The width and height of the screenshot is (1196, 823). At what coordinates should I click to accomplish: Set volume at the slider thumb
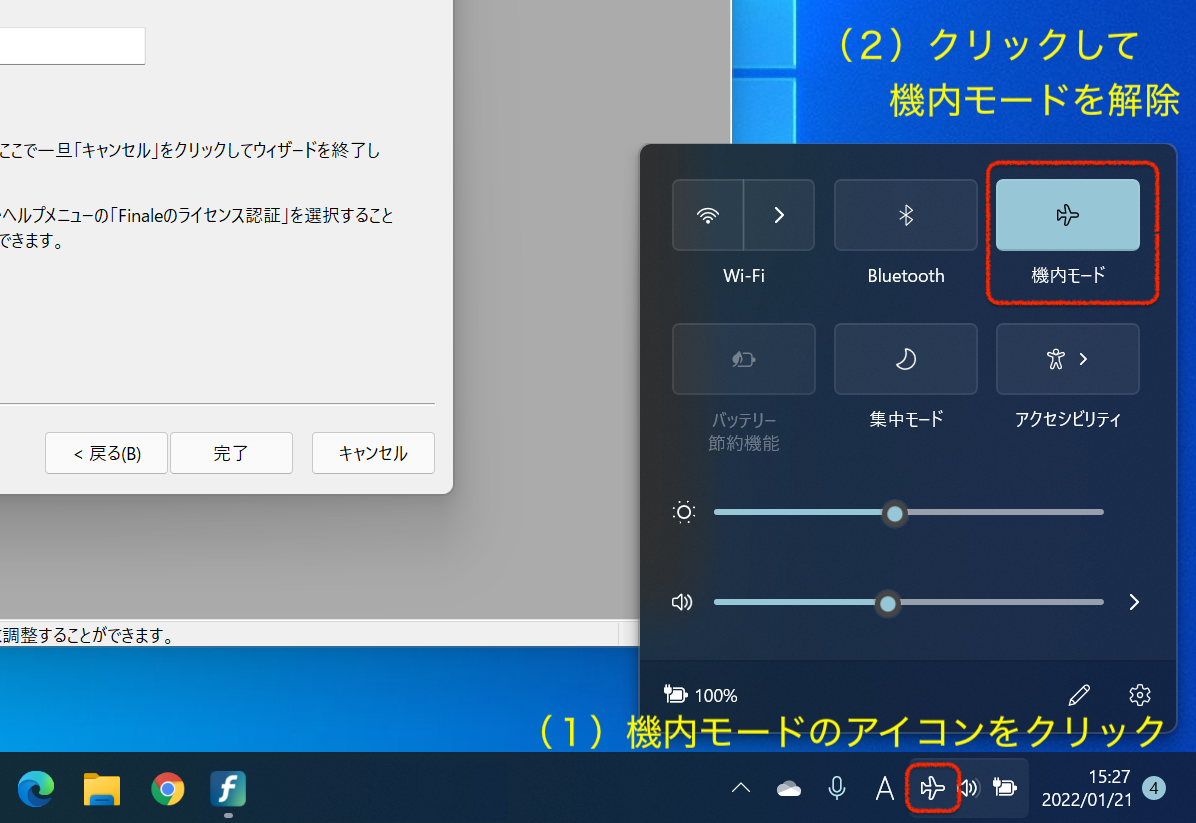[887, 603]
